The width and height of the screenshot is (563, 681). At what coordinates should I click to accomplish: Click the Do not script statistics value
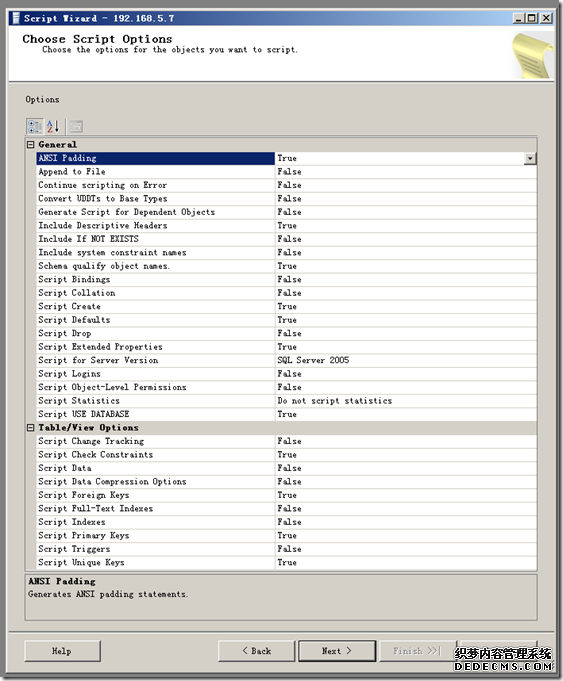click(334, 400)
